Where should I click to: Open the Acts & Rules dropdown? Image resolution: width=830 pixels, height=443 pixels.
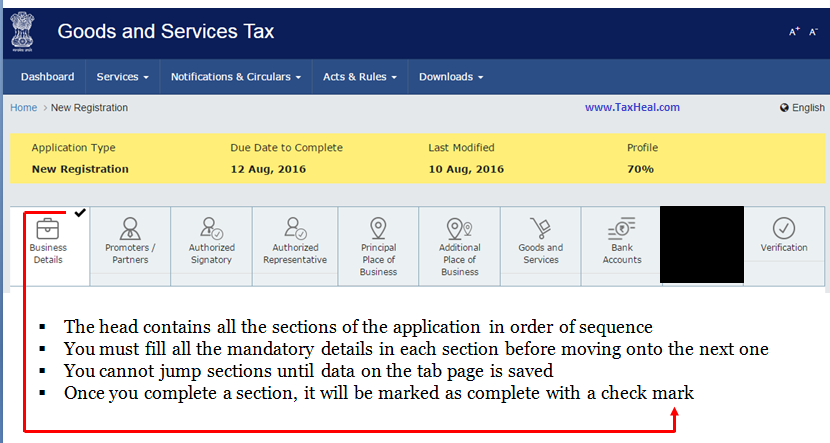(x=359, y=77)
